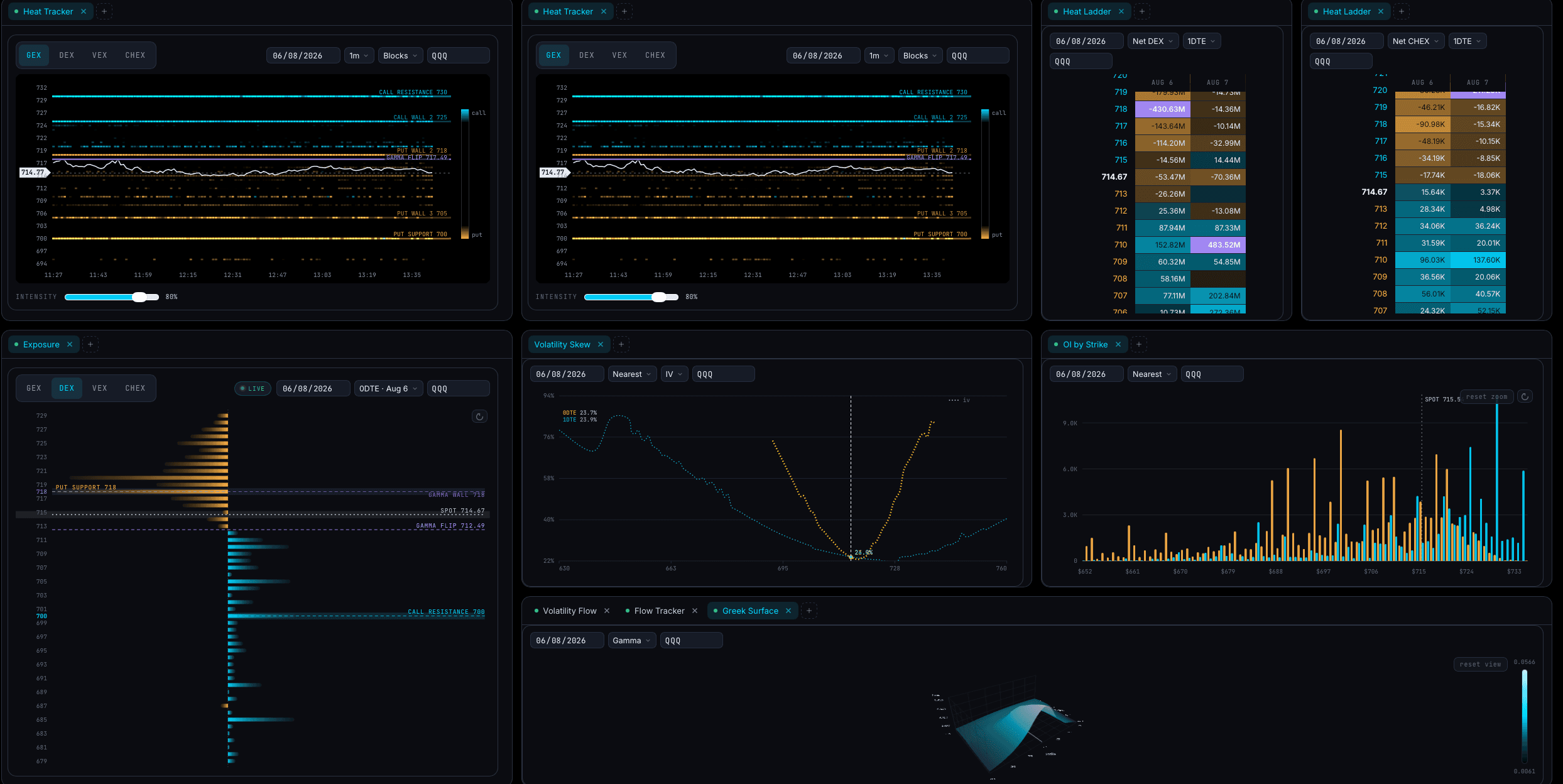
Task: Open IV dropdown in Volatility Skew
Action: [x=674, y=374]
